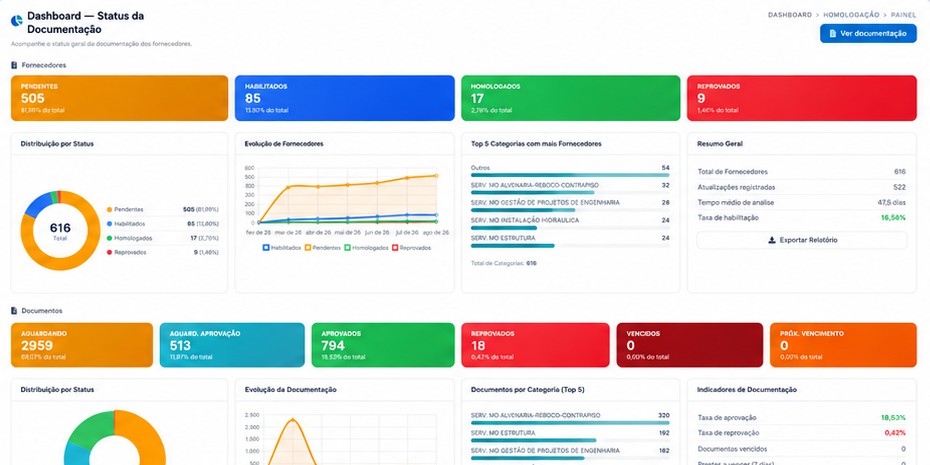Screen dimensions: 930x465
Task: Click Taxa de aprovação row
Action: click(801, 418)
